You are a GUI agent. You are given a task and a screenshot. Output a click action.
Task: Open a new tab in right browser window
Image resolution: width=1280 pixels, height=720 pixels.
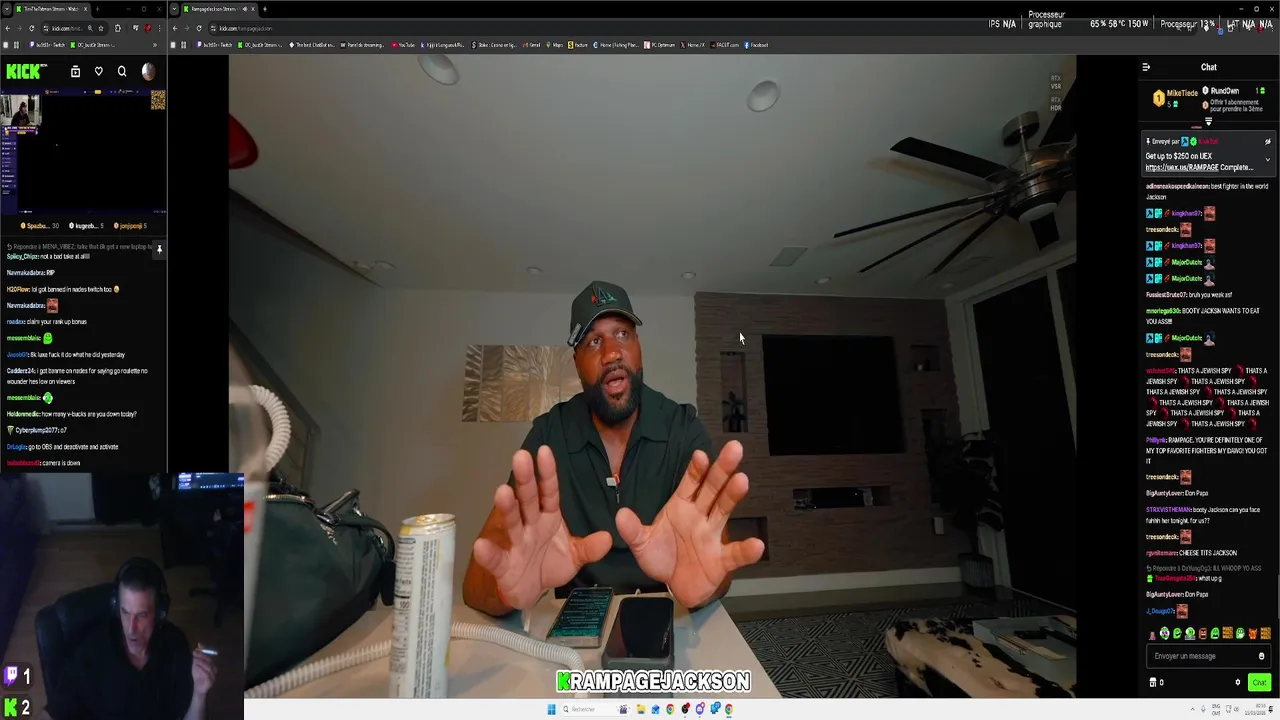pyautogui.click(x=265, y=9)
